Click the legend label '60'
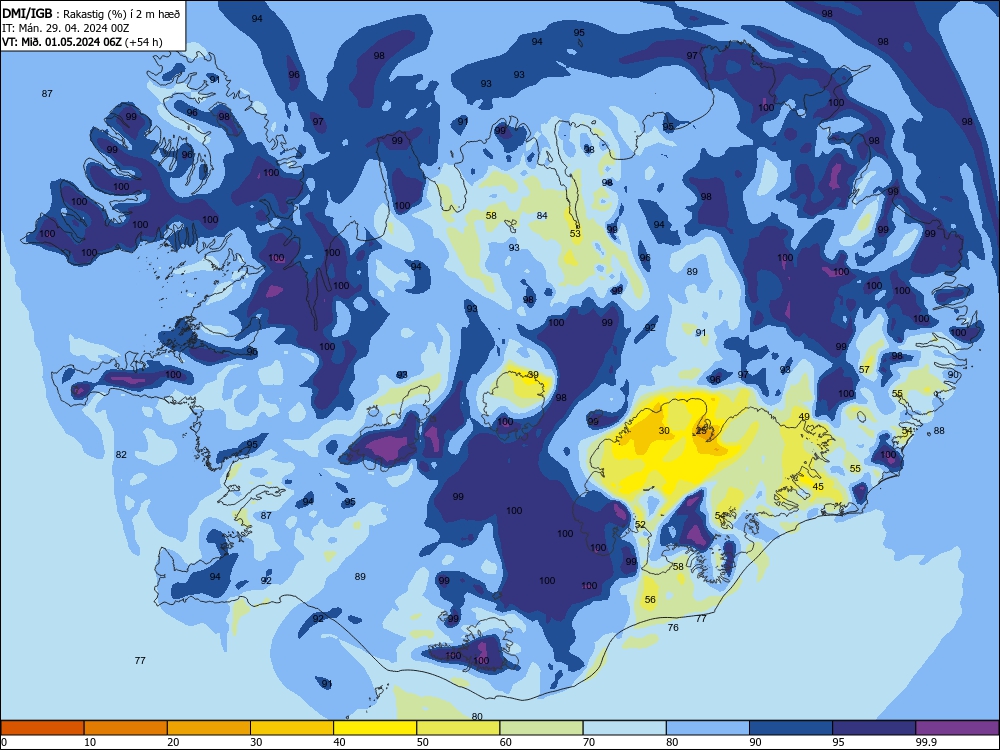The width and height of the screenshot is (1000, 750). pos(506,742)
